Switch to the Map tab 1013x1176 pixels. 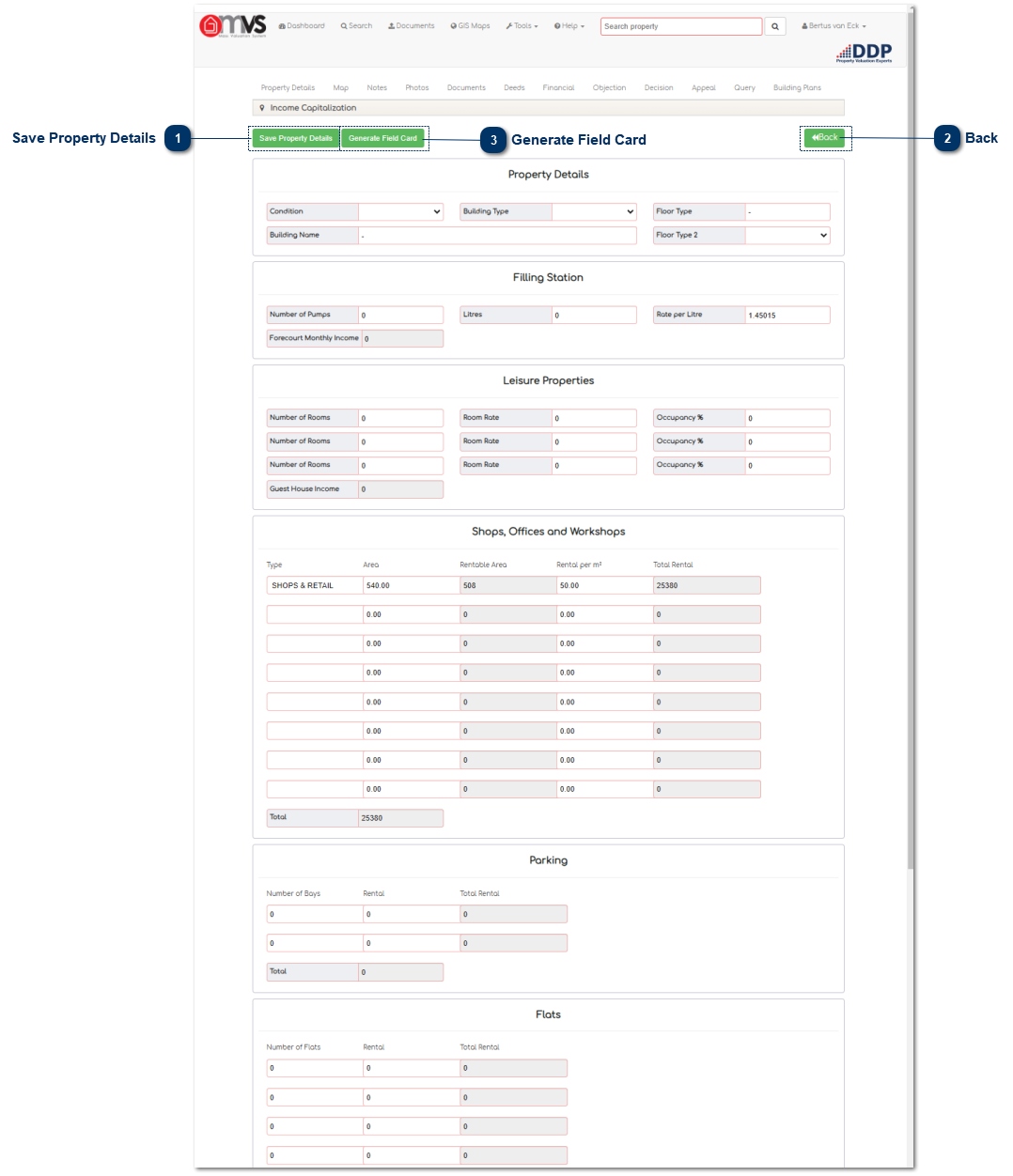(x=340, y=87)
